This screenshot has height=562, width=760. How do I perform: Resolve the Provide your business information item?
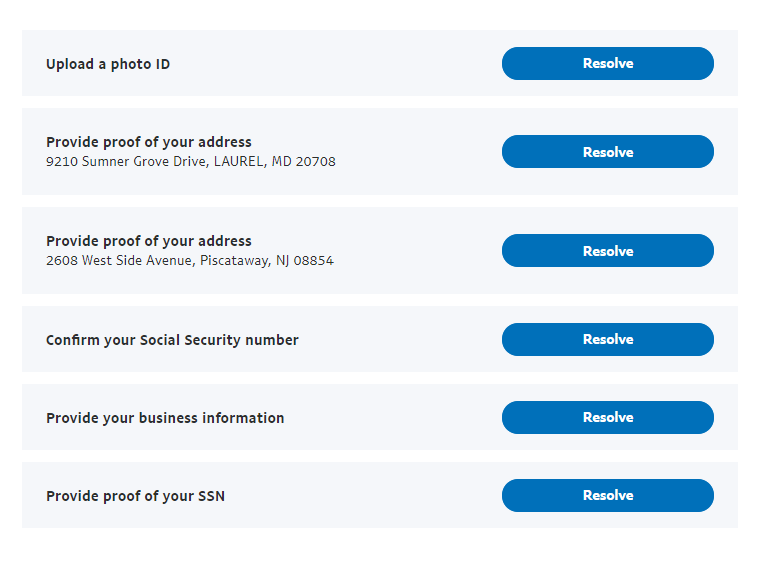coord(607,417)
